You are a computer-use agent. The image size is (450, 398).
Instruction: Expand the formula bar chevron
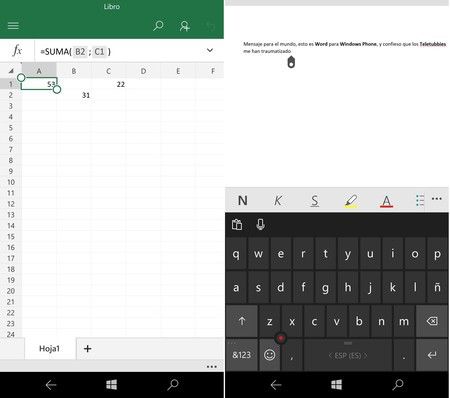click(210, 50)
